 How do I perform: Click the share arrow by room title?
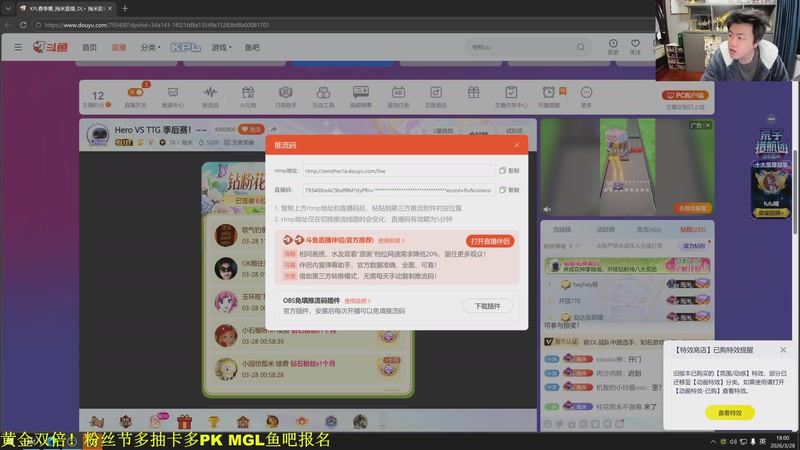pos(274,130)
